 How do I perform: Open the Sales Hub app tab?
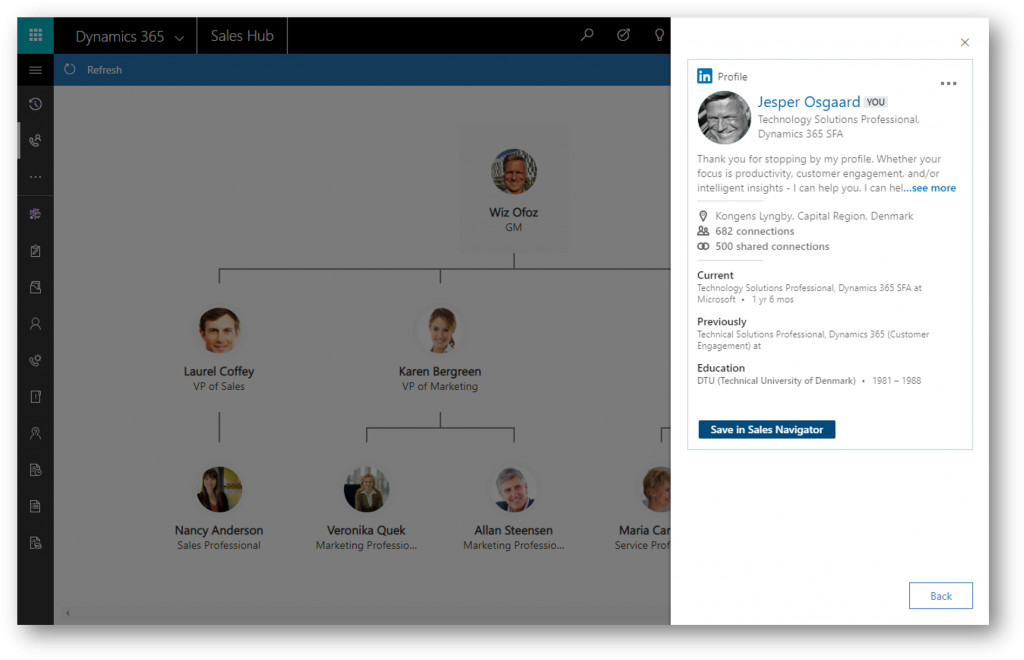point(242,36)
